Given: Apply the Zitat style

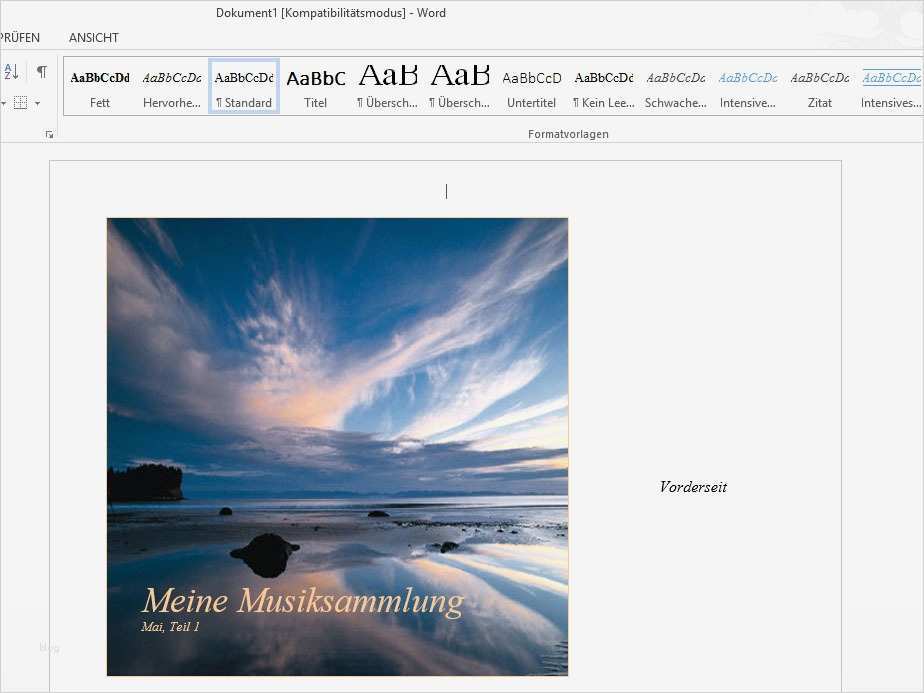Looking at the screenshot, I should 820,87.
